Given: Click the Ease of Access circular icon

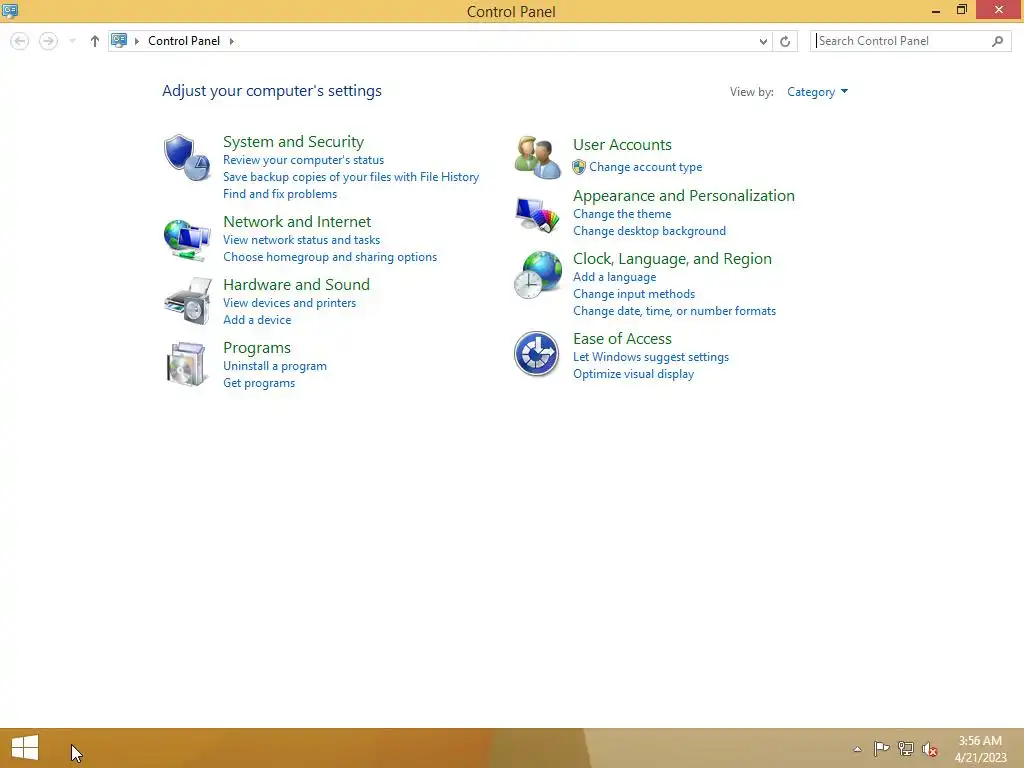Looking at the screenshot, I should coord(536,354).
